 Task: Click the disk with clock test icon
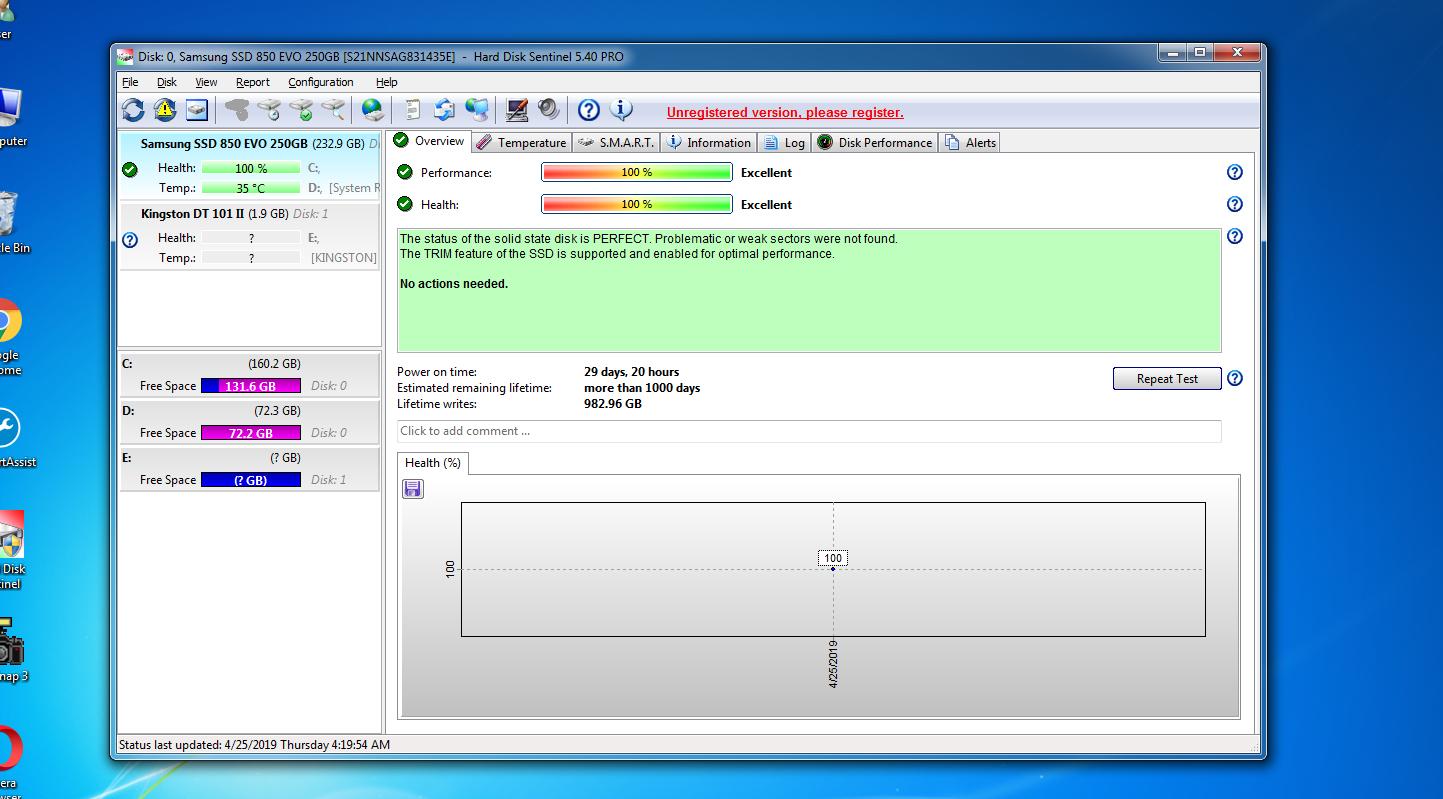tap(269, 110)
